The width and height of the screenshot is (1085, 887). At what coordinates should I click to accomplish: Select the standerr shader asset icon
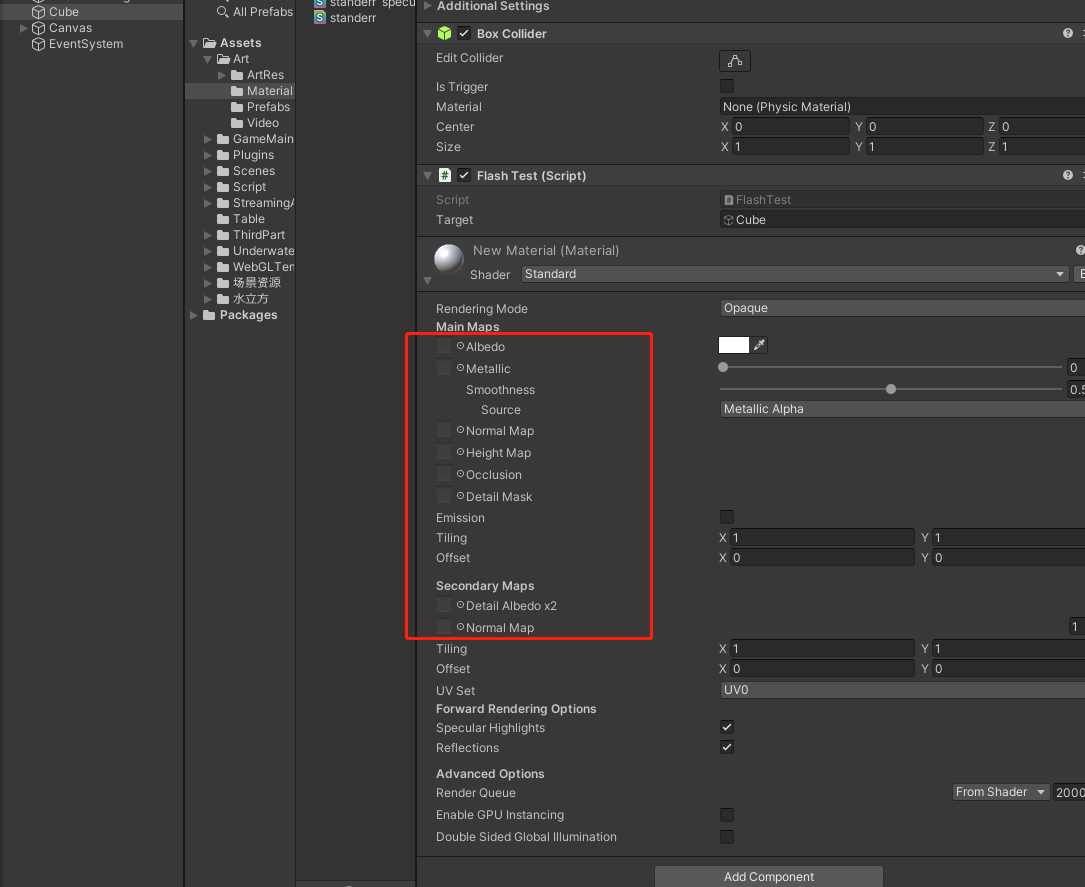click(x=320, y=18)
